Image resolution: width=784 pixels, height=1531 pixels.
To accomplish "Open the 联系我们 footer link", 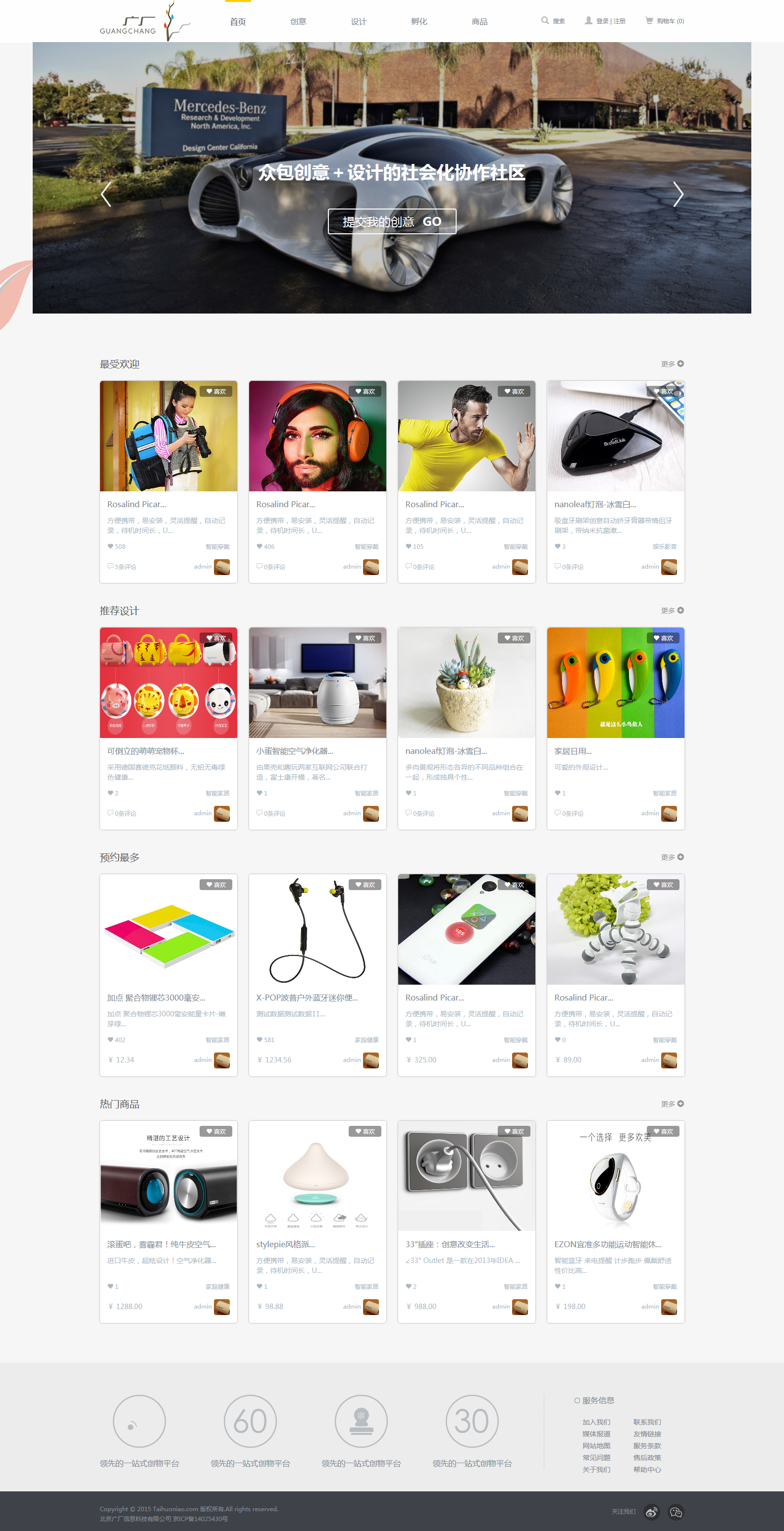I will pyautogui.click(x=647, y=1422).
